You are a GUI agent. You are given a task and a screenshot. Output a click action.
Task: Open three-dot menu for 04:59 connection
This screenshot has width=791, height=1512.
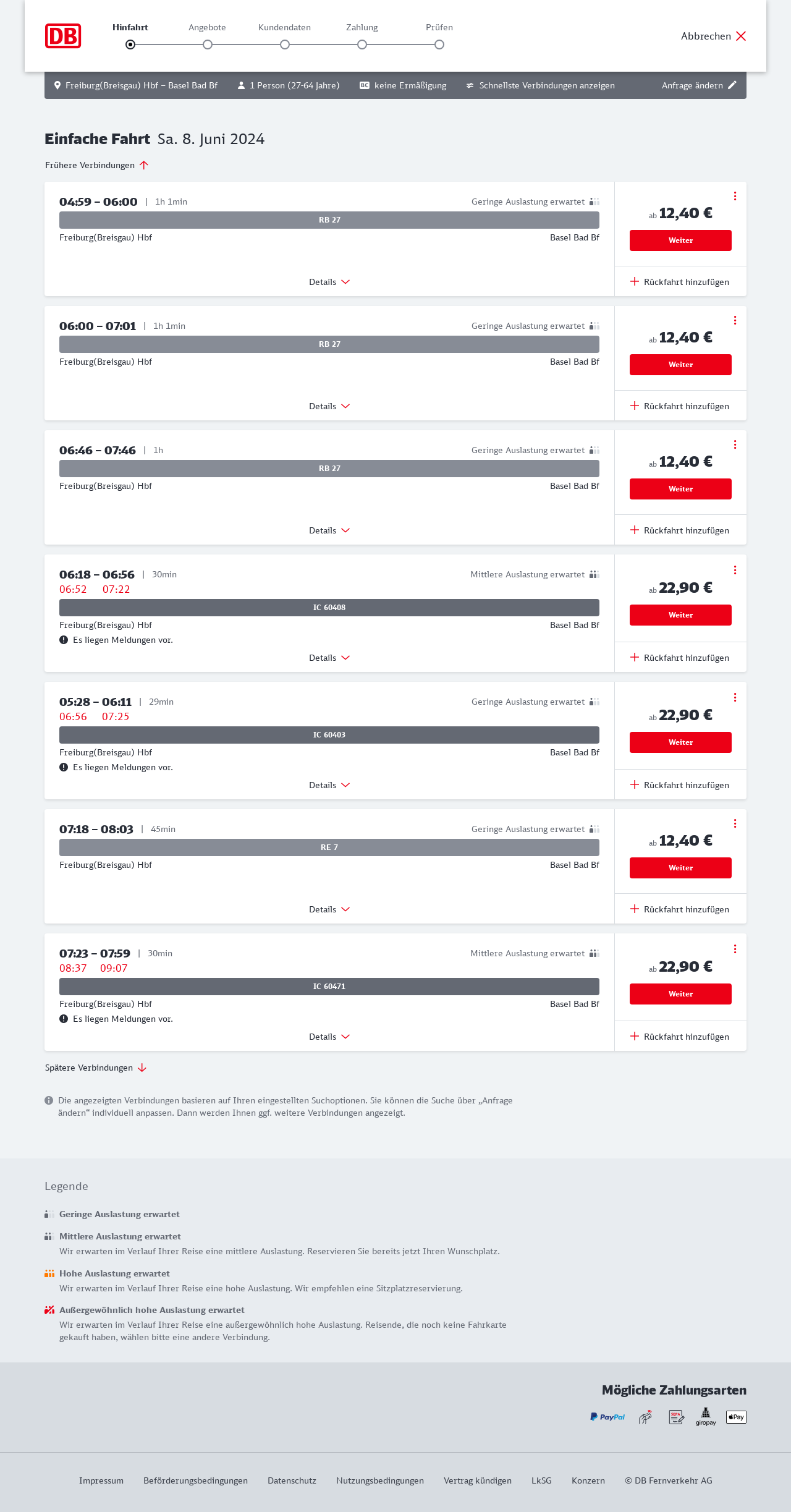pyautogui.click(x=735, y=196)
